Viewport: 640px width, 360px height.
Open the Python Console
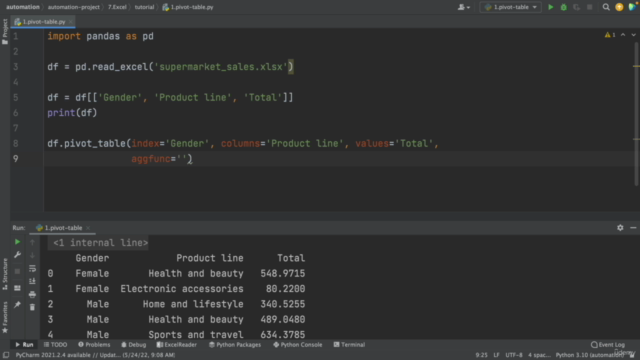(x=298, y=345)
